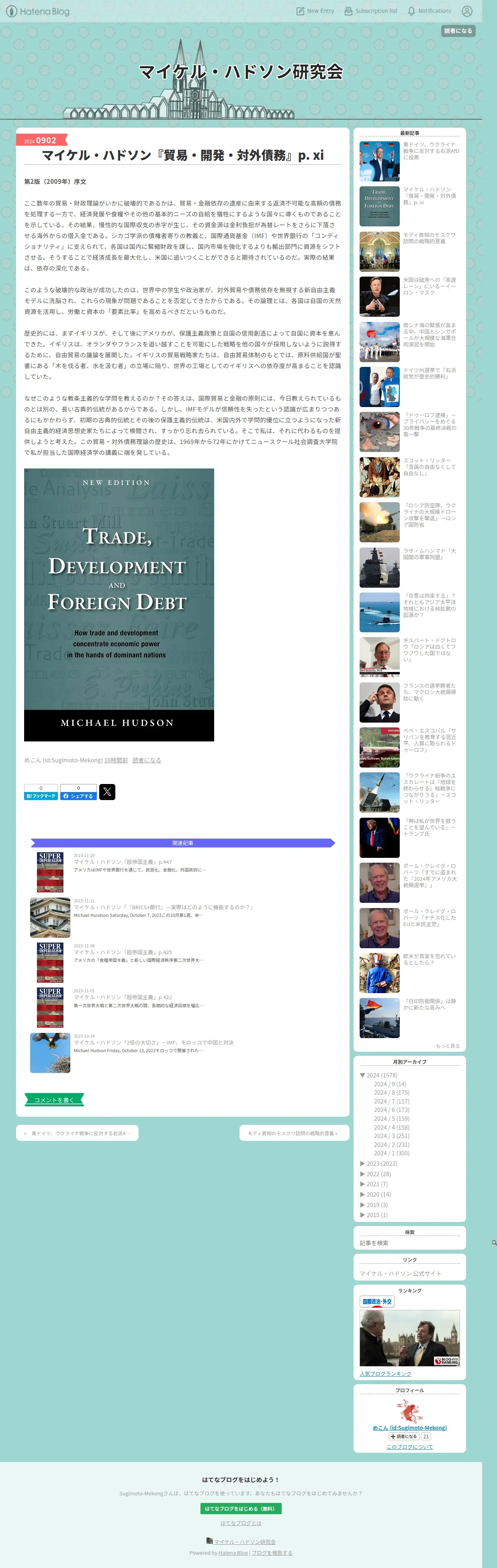Open related article 超帝国主義 p.447
The width and height of the screenshot is (497, 1568).
point(123,862)
